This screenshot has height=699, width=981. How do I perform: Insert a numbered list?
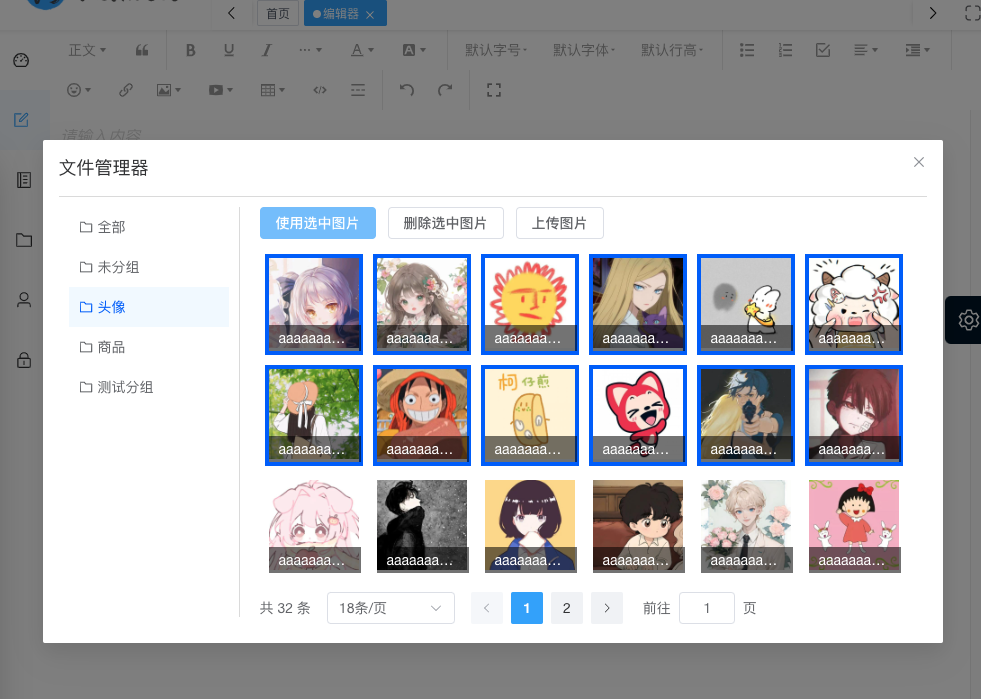tap(785, 50)
